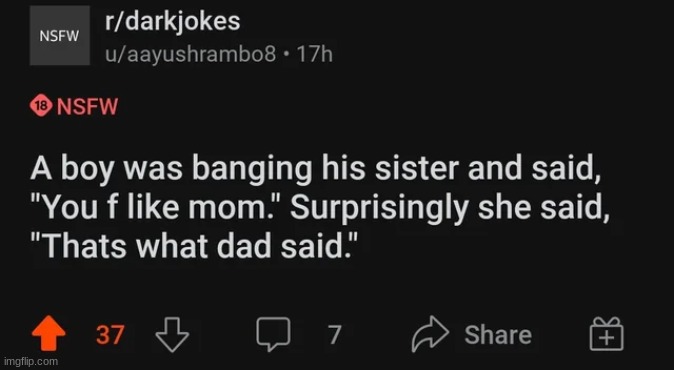Select the red NSFW tag label
The height and width of the screenshot is (370, 674).
87,106
